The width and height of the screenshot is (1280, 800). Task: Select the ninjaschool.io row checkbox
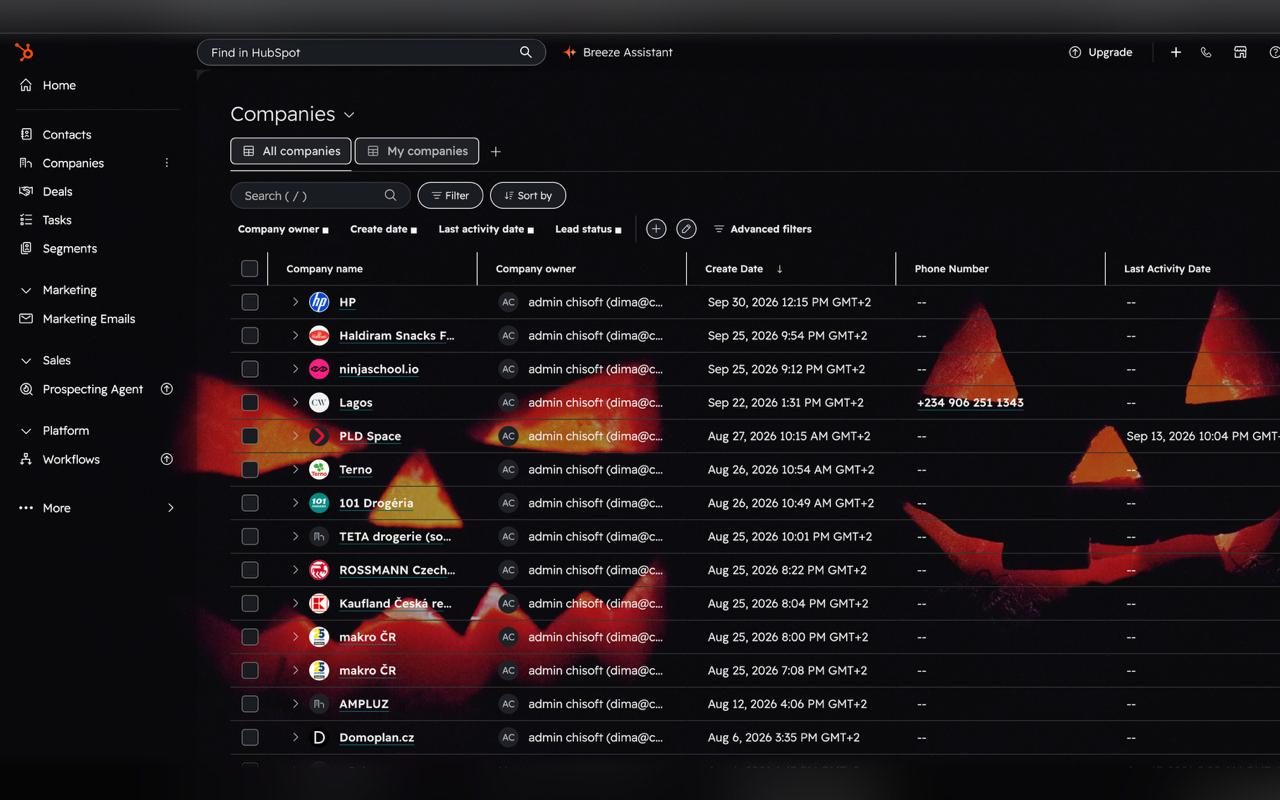click(250, 369)
